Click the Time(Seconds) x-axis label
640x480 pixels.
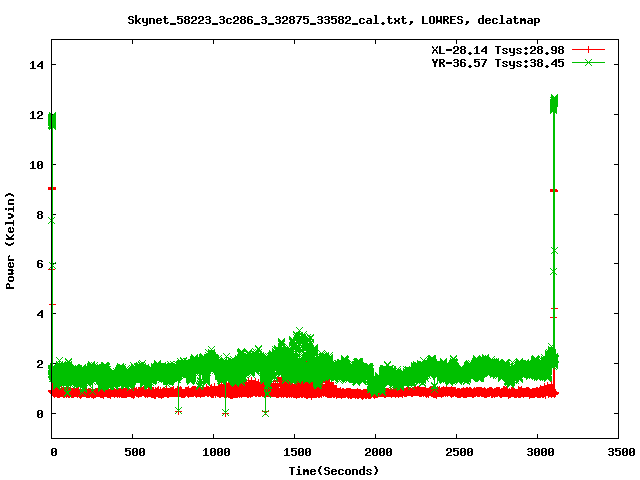333,471
